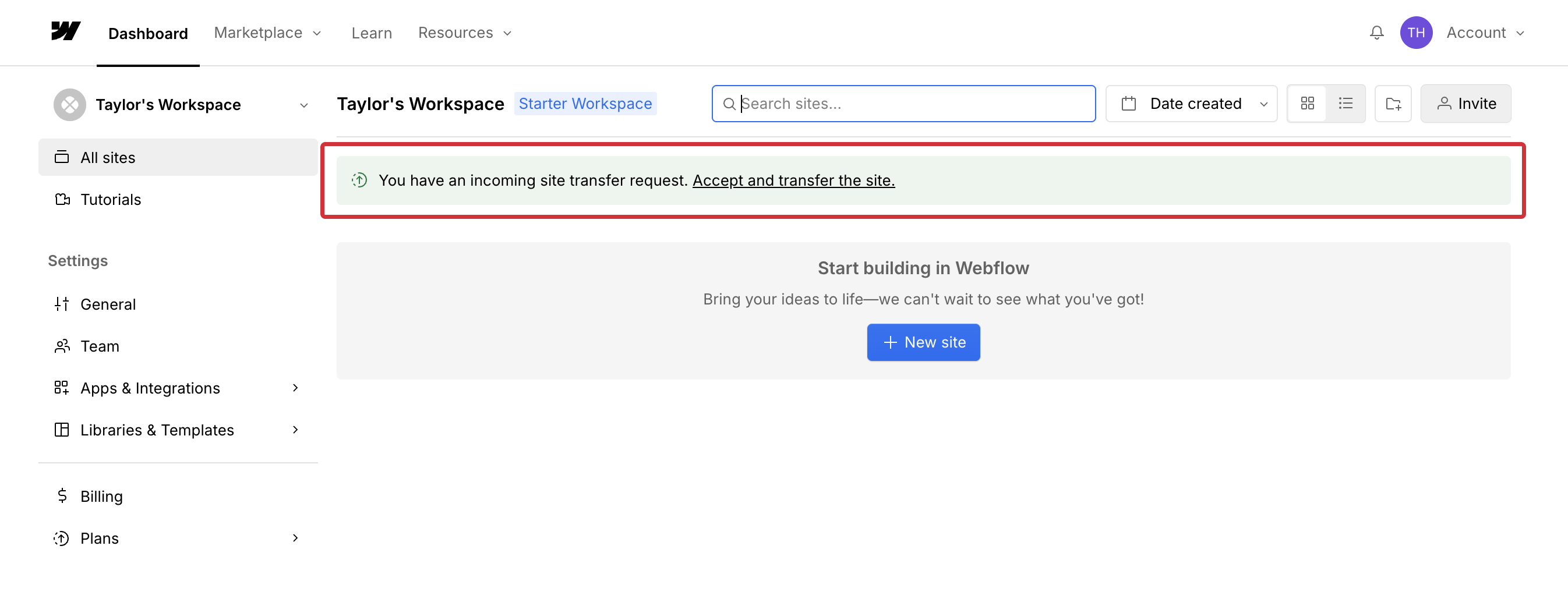Open the Account dropdown

1485,33
